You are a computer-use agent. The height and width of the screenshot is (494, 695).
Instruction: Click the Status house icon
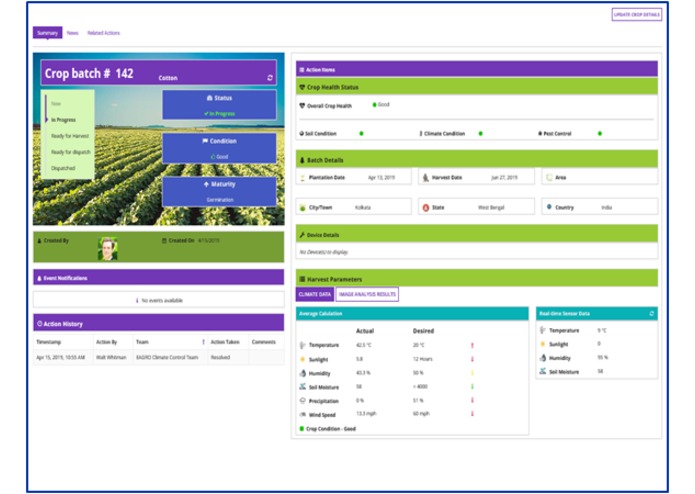210,98
